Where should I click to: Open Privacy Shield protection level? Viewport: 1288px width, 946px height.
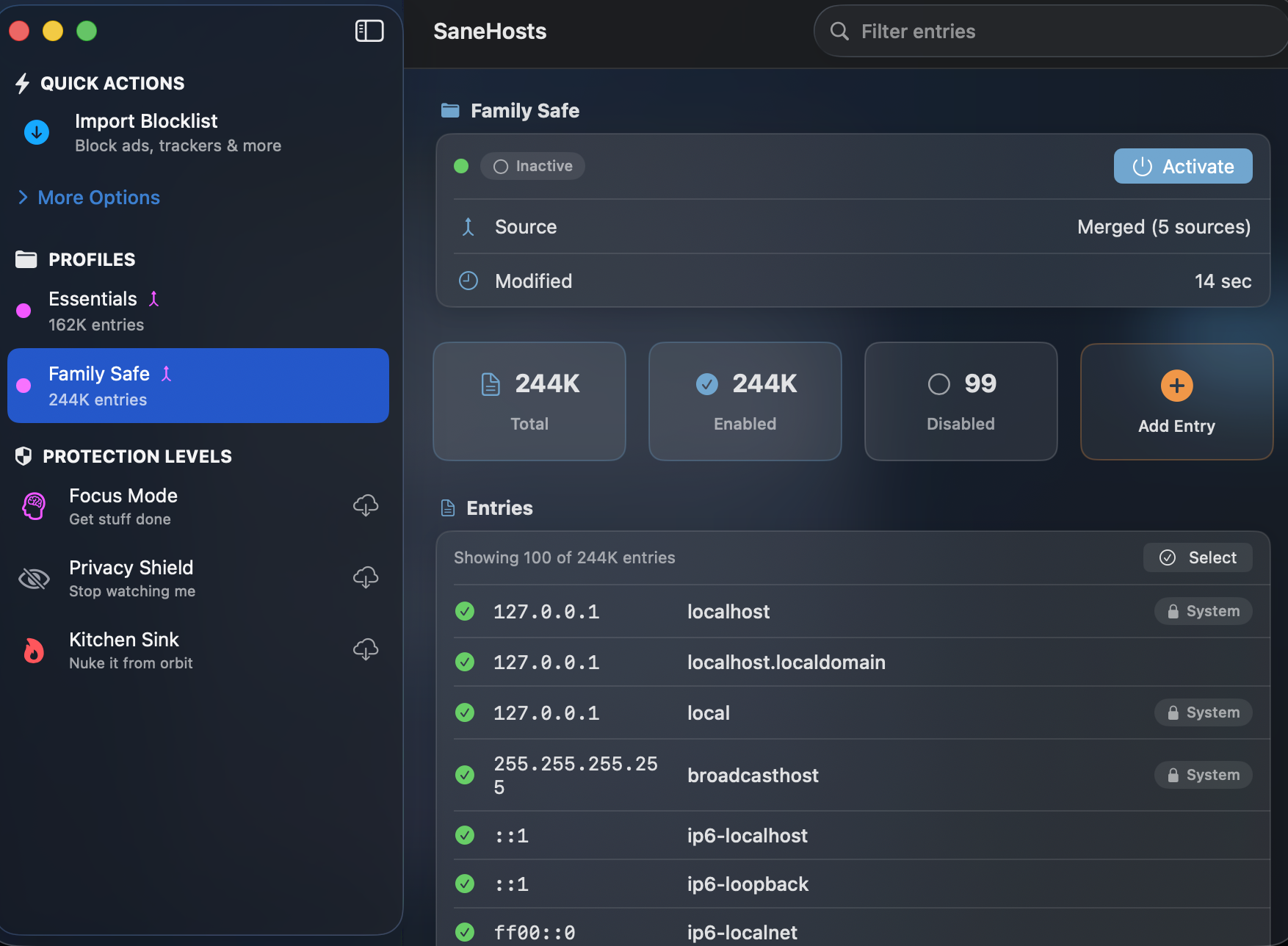coord(198,578)
